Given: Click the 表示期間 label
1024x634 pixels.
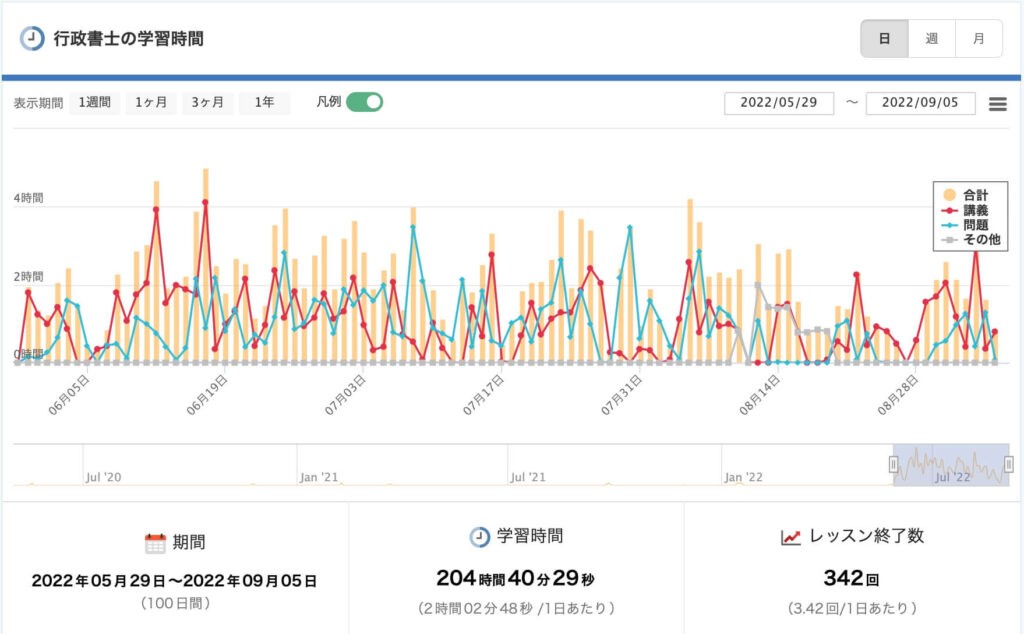Looking at the screenshot, I should click(39, 103).
